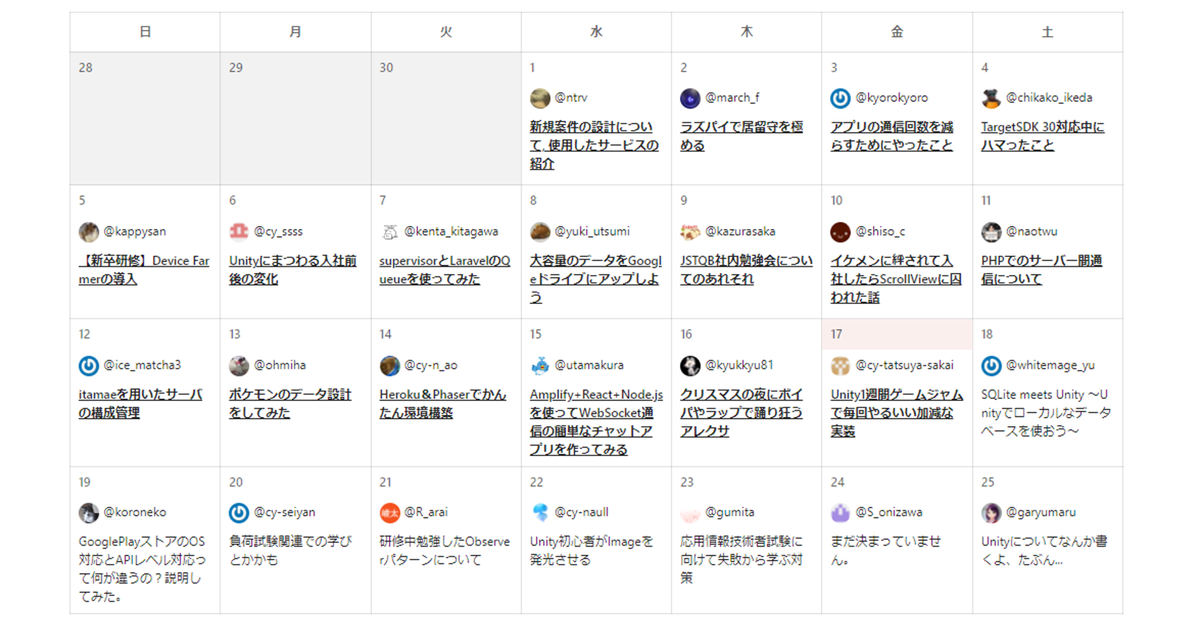Click @S_onizawa's purple avatar icon
This screenshot has width=1200, height=630.
point(841,513)
